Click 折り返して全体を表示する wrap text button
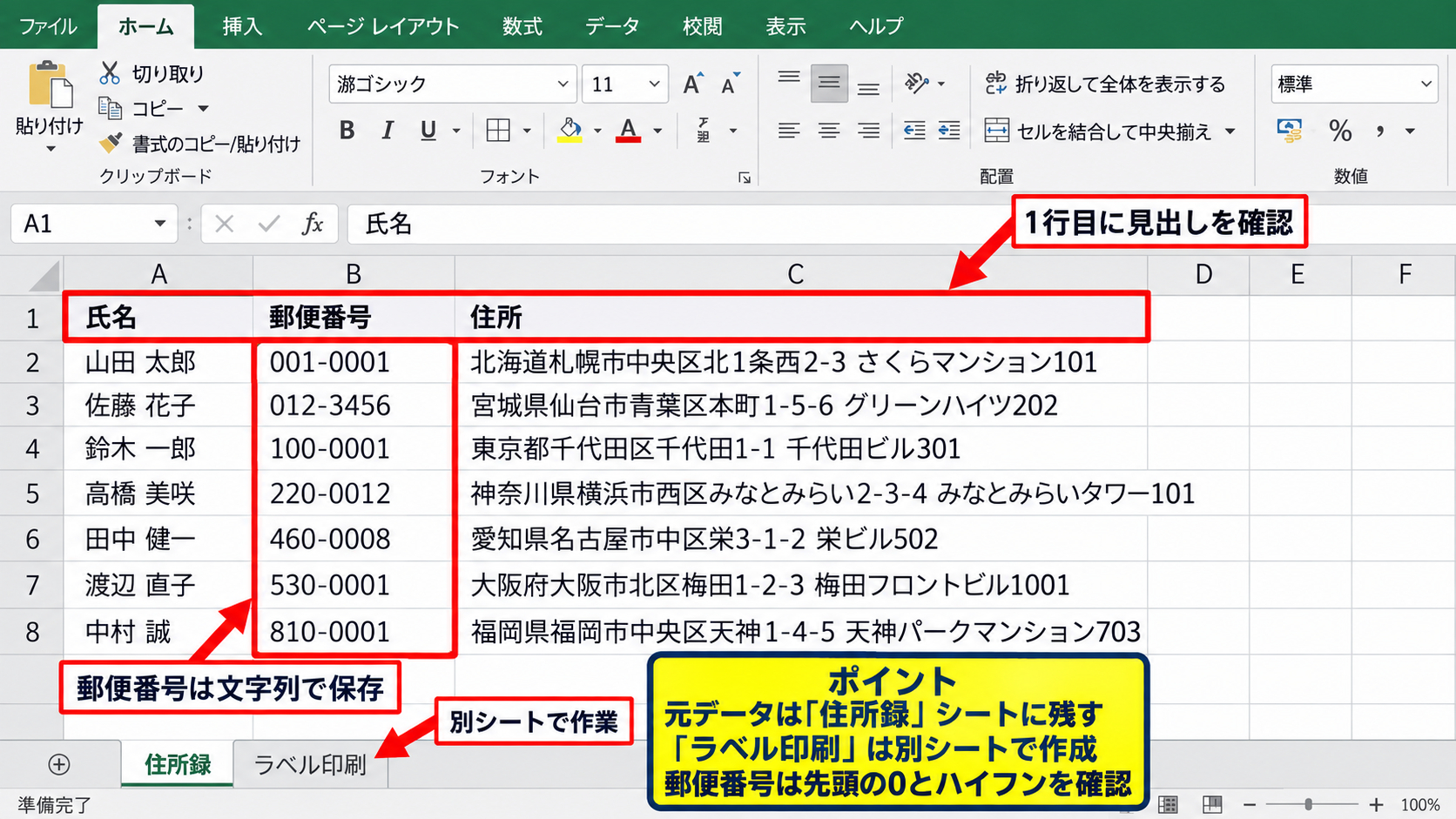The width and height of the screenshot is (1456, 819). [1105, 84]
